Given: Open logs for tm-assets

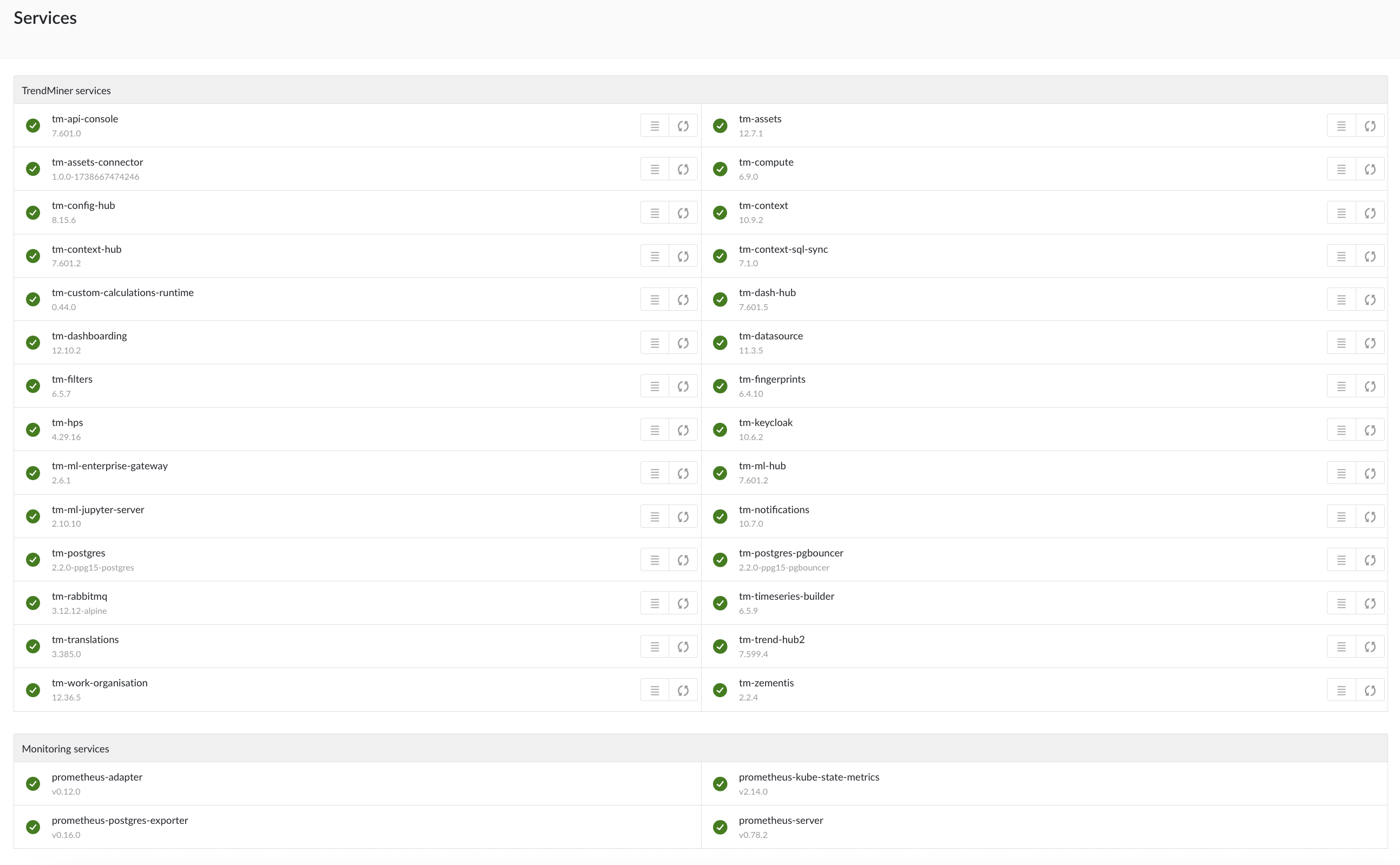Looking at the screenshot, I should [x=1341, y=126].
